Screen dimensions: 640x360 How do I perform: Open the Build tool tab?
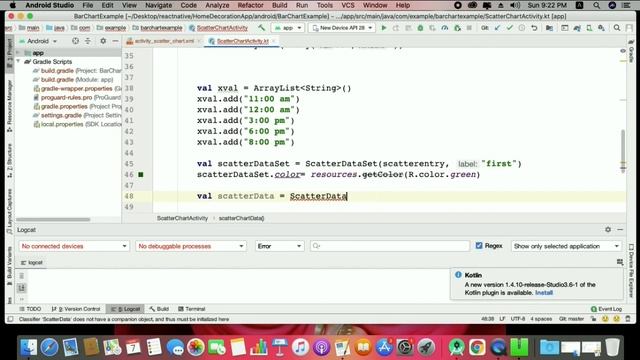159,309
